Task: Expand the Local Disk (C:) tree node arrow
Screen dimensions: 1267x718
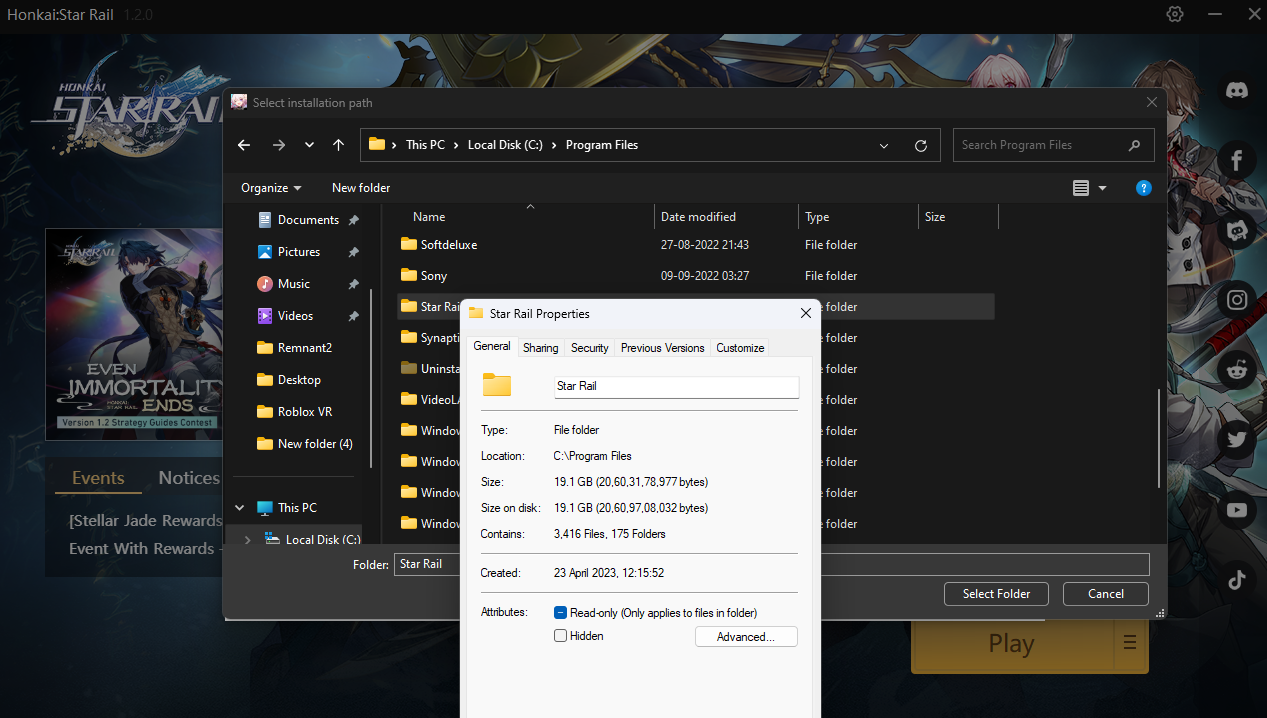Action: coord(248,540)
